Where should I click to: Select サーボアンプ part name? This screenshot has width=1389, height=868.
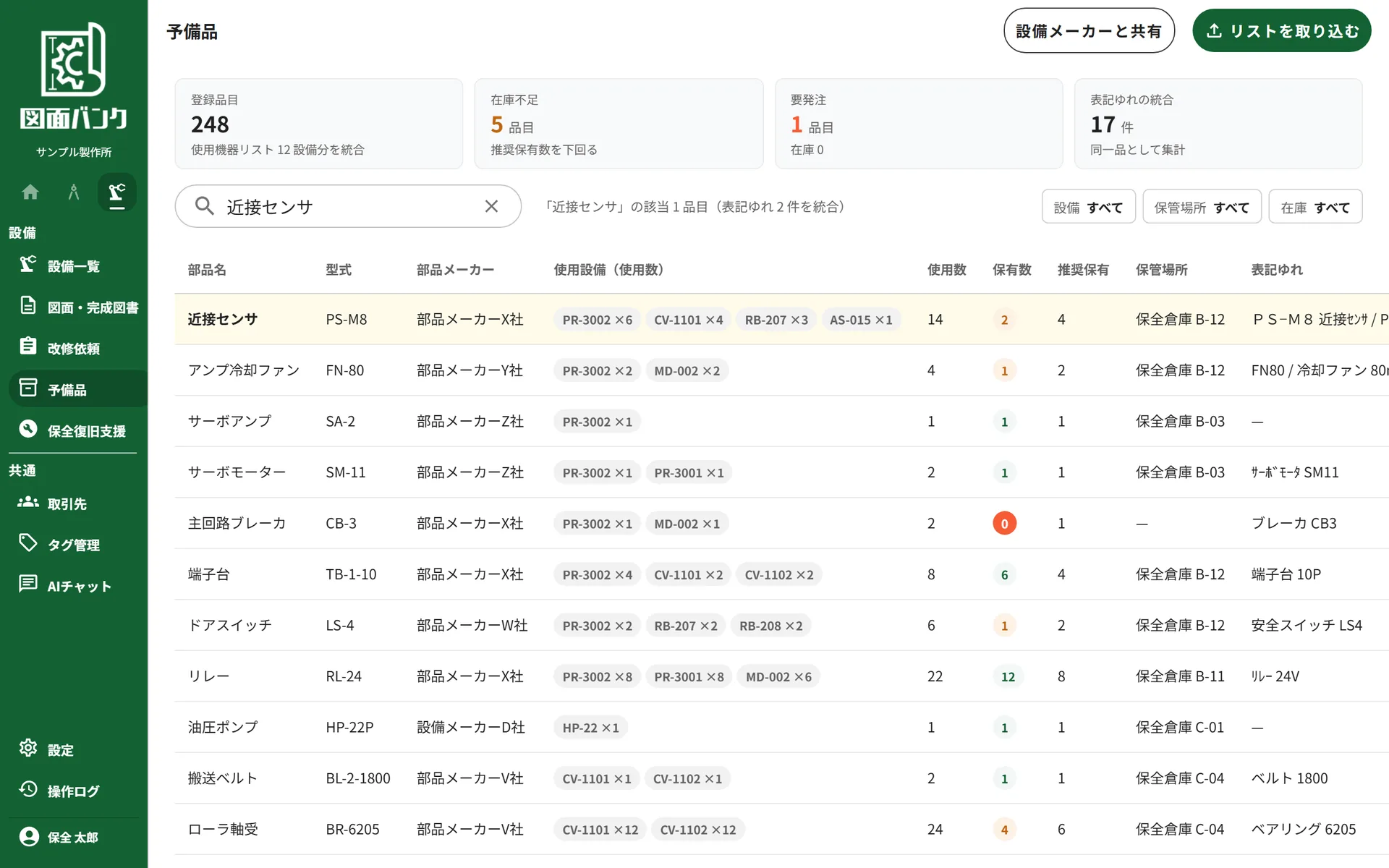click(230, 421)
